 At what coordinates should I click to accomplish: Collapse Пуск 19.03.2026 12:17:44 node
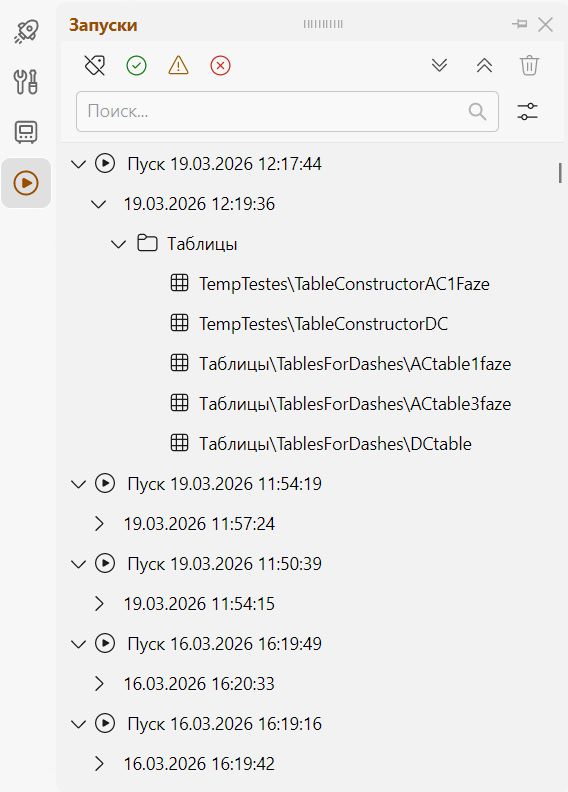79,164
